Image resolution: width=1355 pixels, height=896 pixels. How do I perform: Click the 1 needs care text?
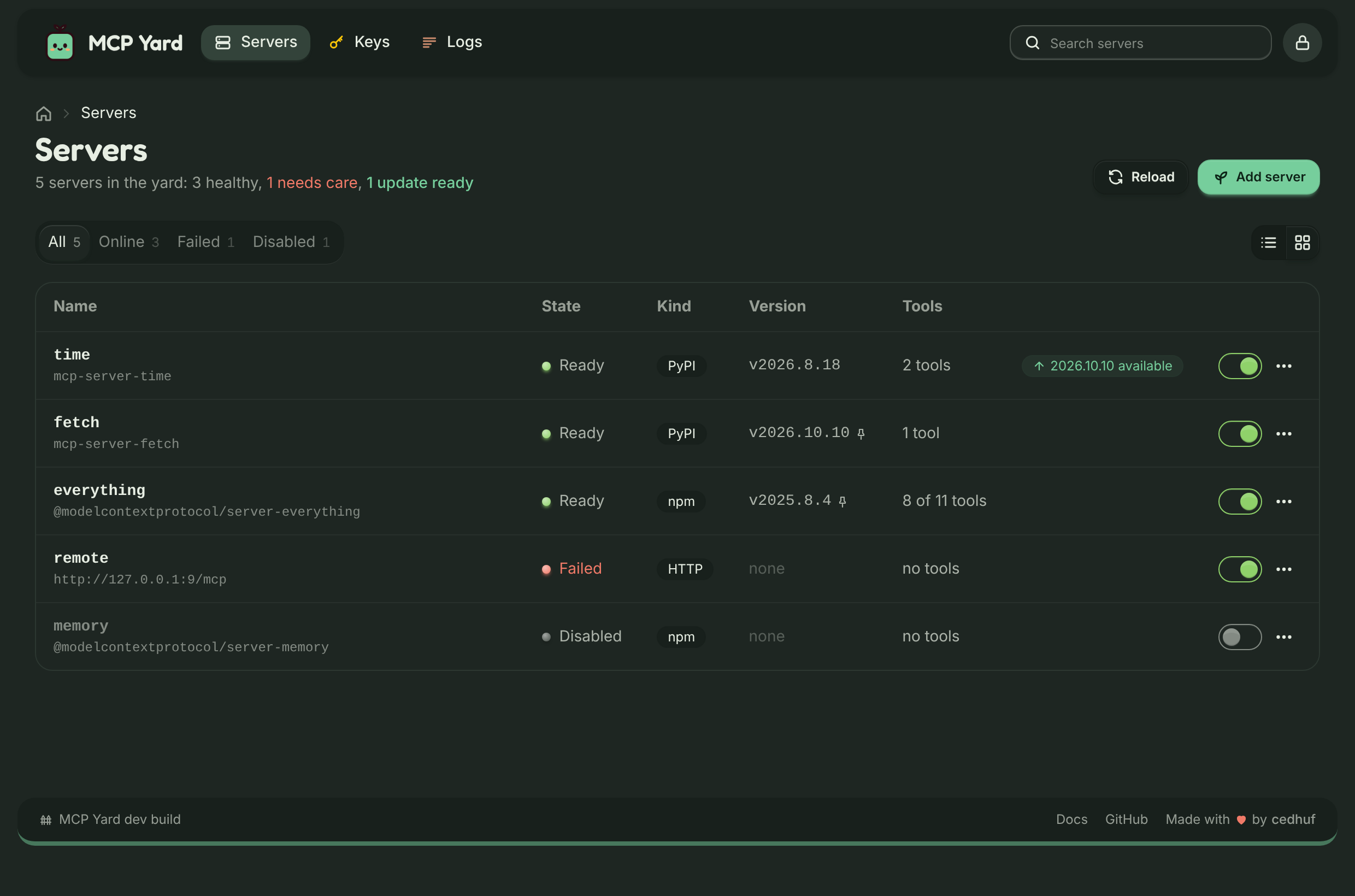pyautogui.click(x=312, y=183)
